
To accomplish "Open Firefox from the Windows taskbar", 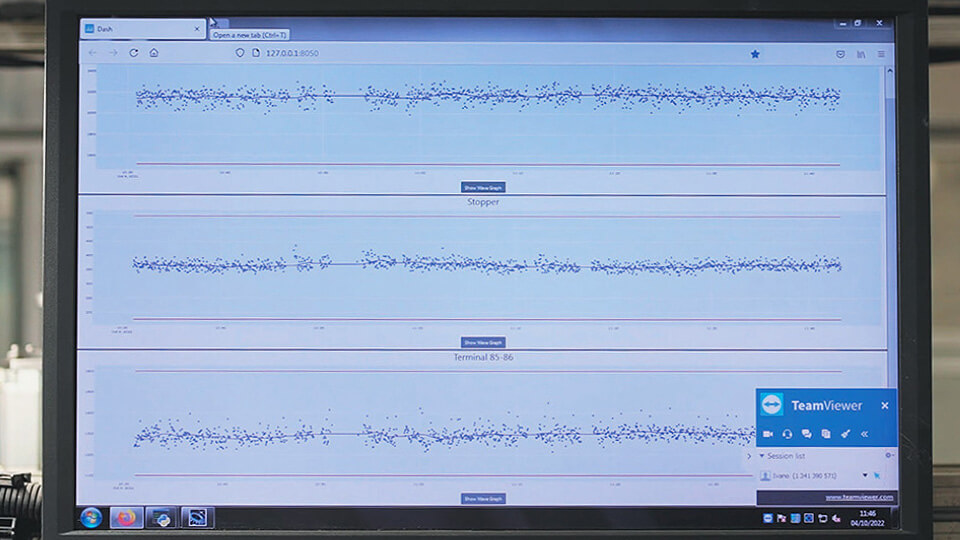I will pos(126,518).
